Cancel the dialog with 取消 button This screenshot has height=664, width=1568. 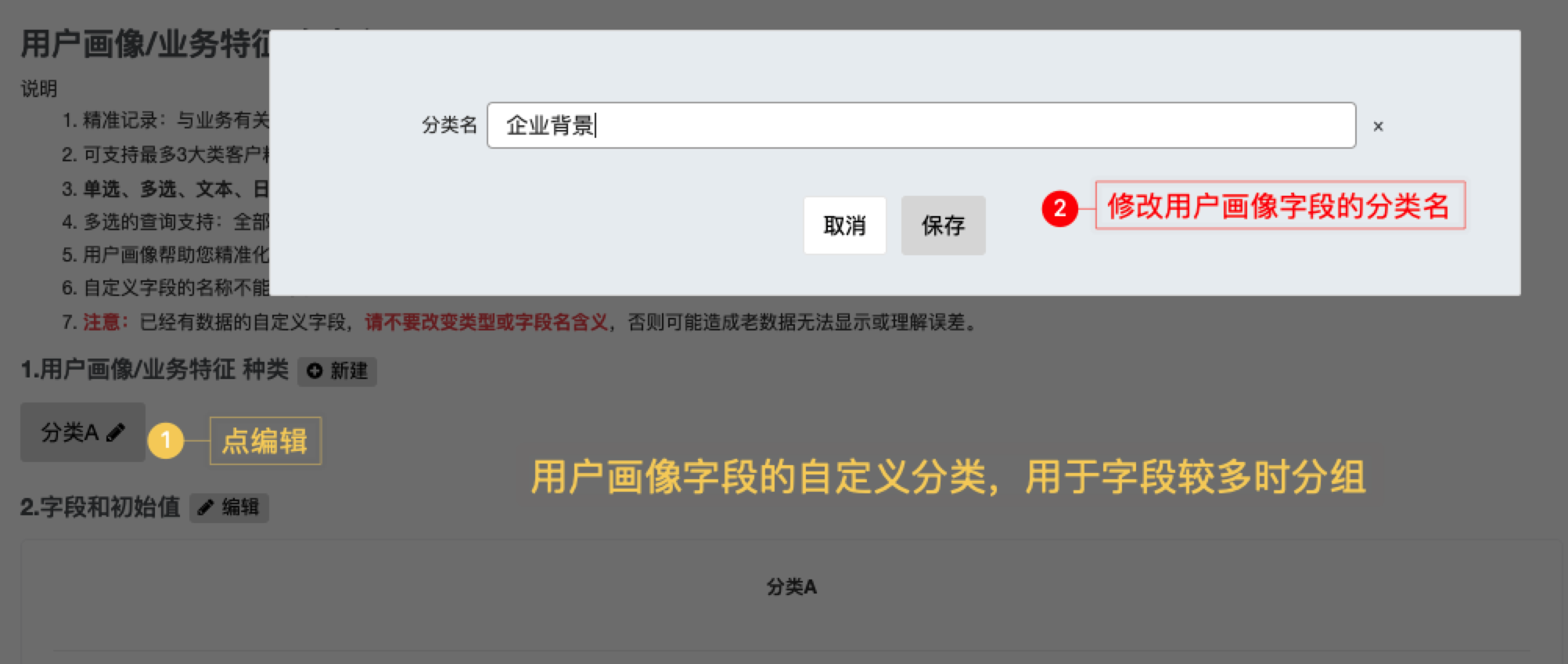tap(844, 226)
